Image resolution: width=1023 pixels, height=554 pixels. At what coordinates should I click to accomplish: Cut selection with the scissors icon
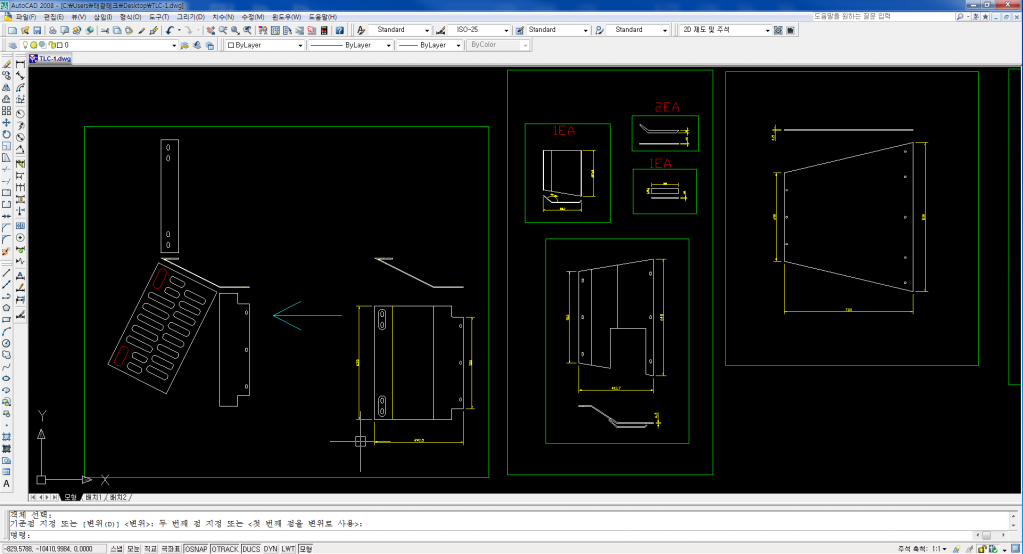tap(105, 30)
